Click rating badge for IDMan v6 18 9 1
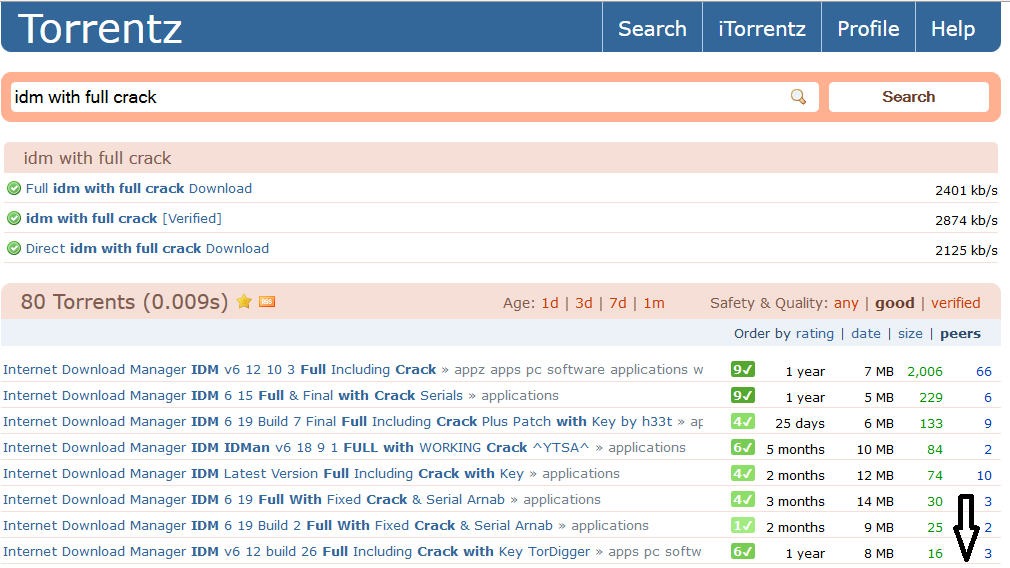This screenshot has width=1010, height=568. 743,448
